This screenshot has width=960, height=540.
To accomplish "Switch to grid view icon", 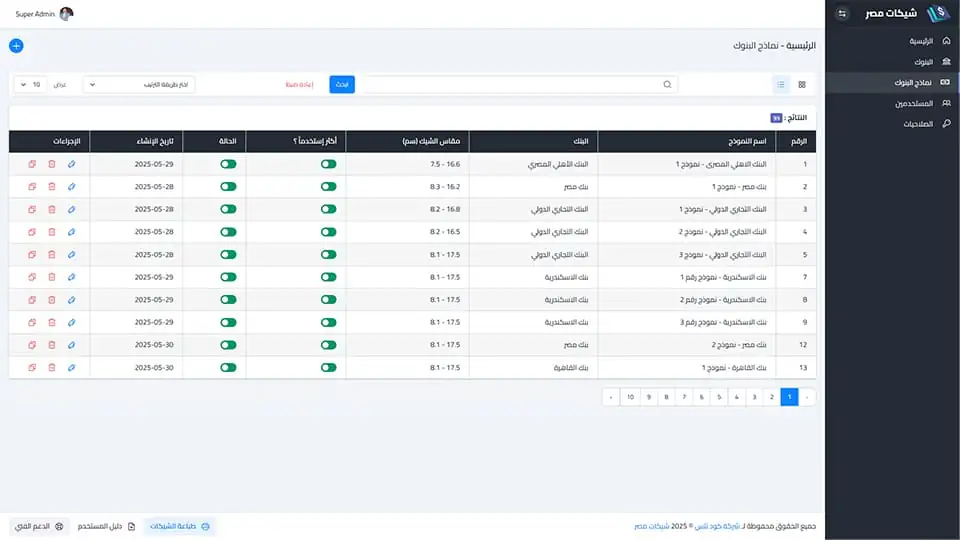I will pos(802,84).
